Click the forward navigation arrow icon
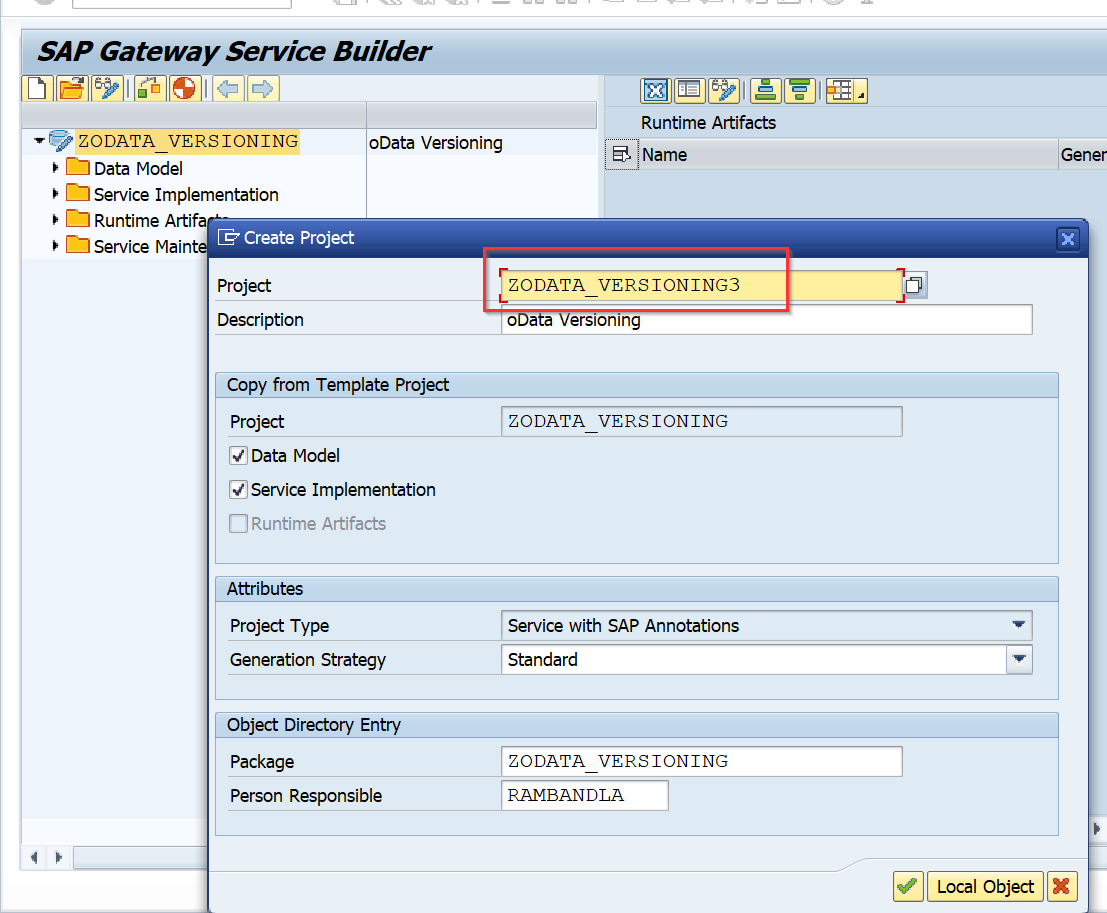 click(x=262, y=88)
